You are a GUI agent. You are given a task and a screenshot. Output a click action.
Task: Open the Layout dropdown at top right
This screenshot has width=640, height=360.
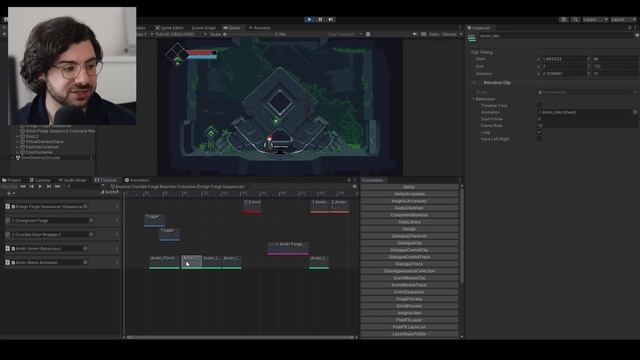624,19
